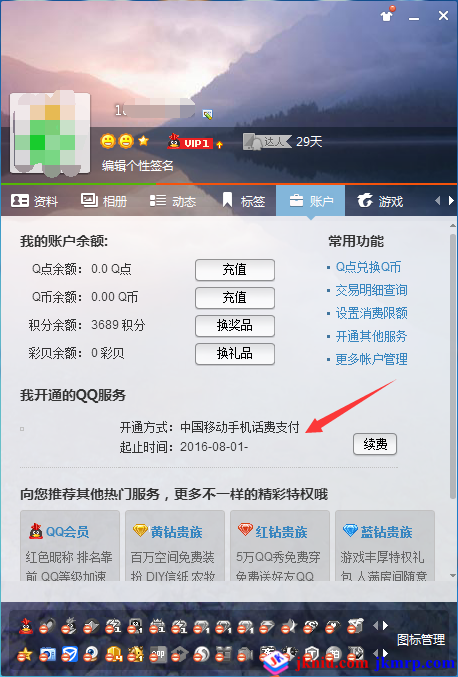The height and width of the screenshot is (677, 458).
Task: Show next tabs with right arrow
Action: tap(451, 200)
